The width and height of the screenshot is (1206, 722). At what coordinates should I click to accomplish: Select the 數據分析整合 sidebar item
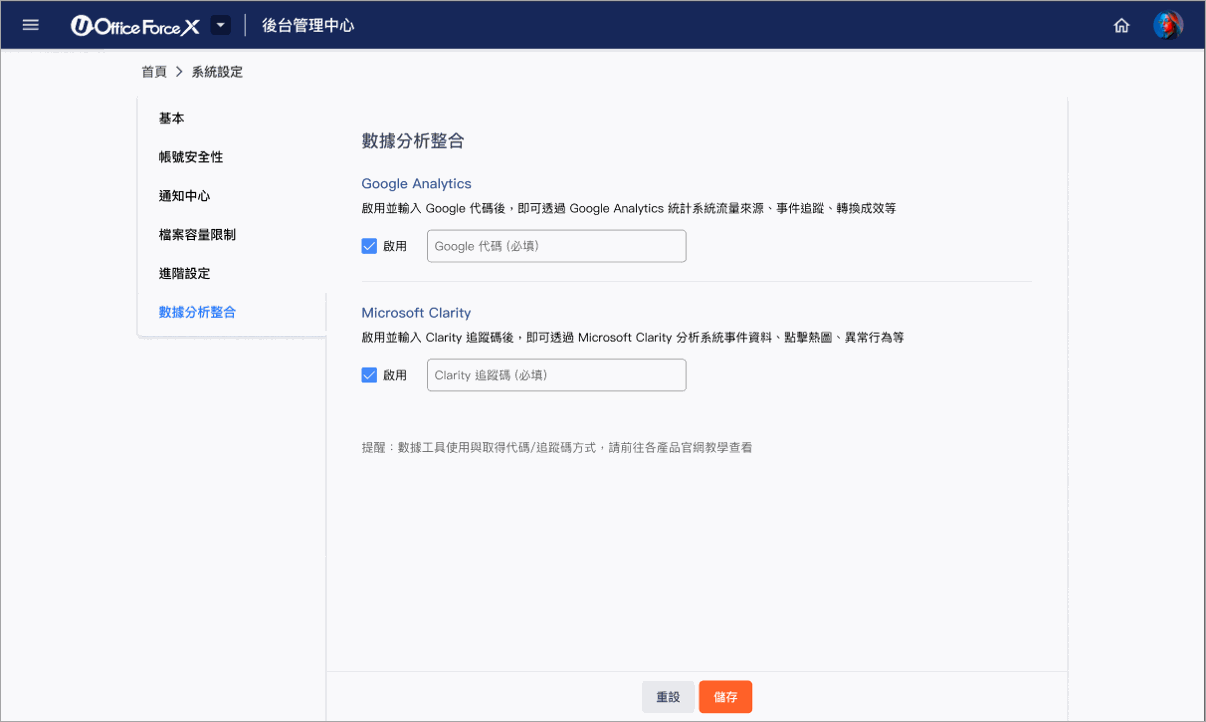click(198, 312)
